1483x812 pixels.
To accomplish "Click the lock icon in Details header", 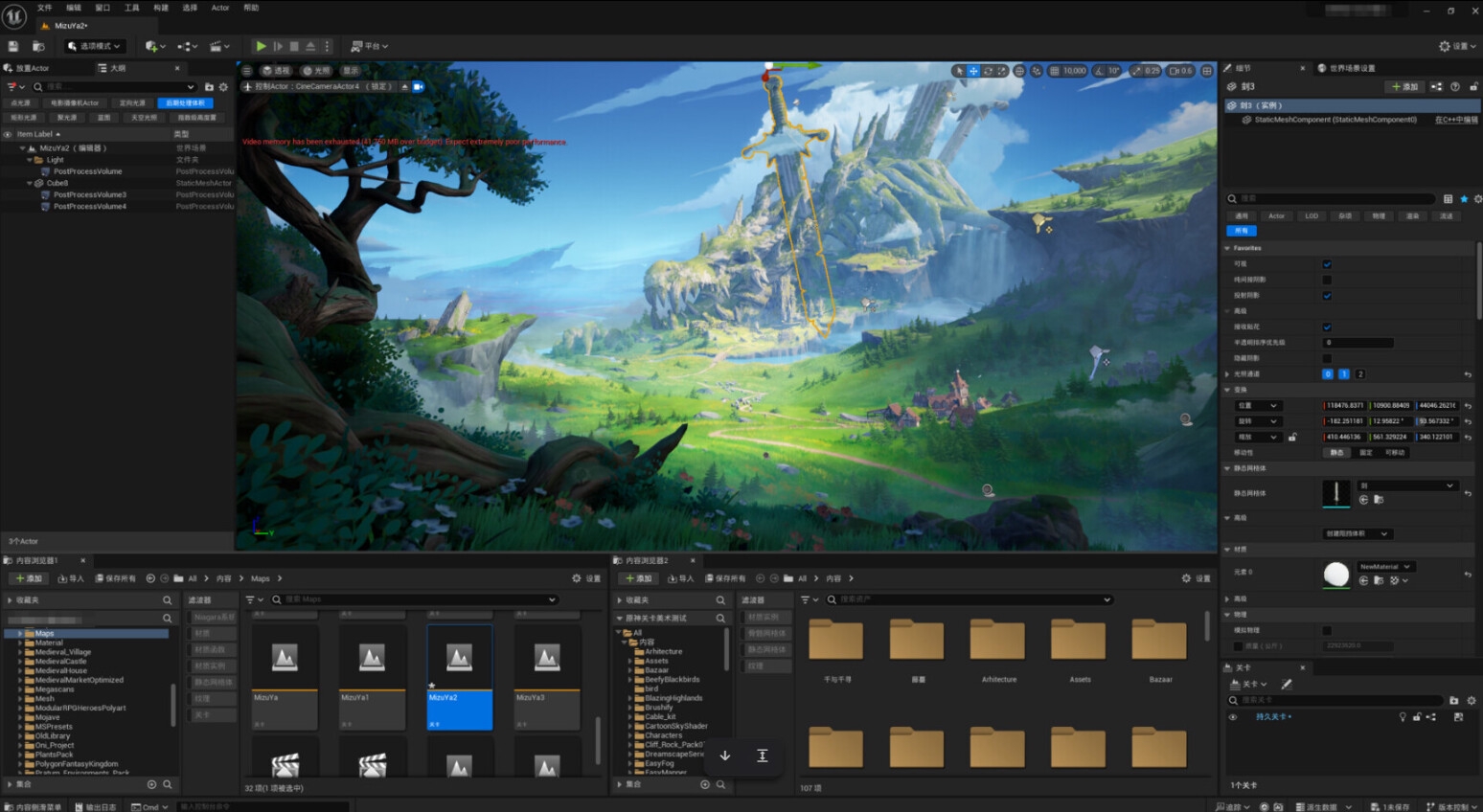I will (1473, 86).
